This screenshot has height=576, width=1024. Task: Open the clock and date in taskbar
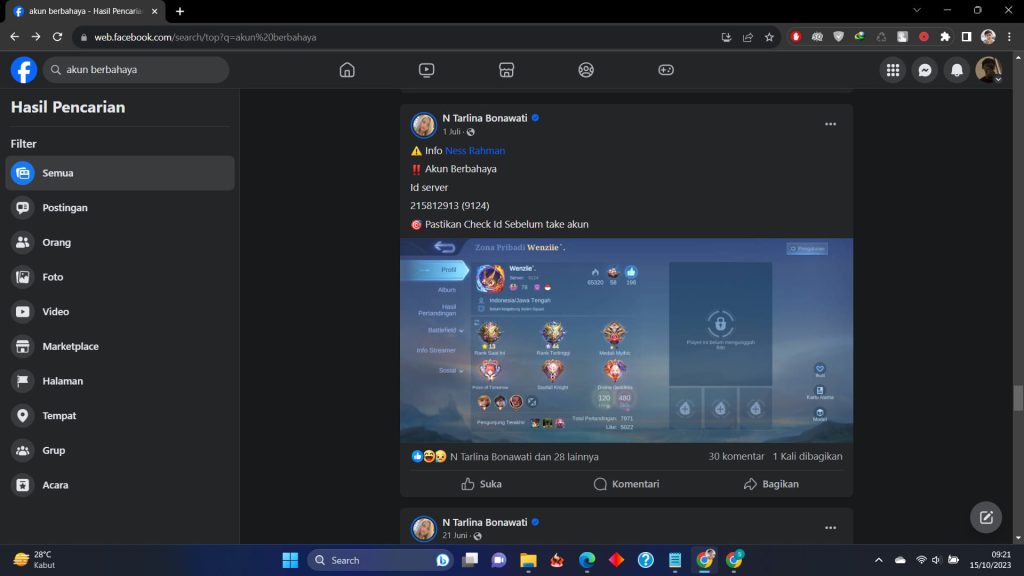(x=989, y=560)
